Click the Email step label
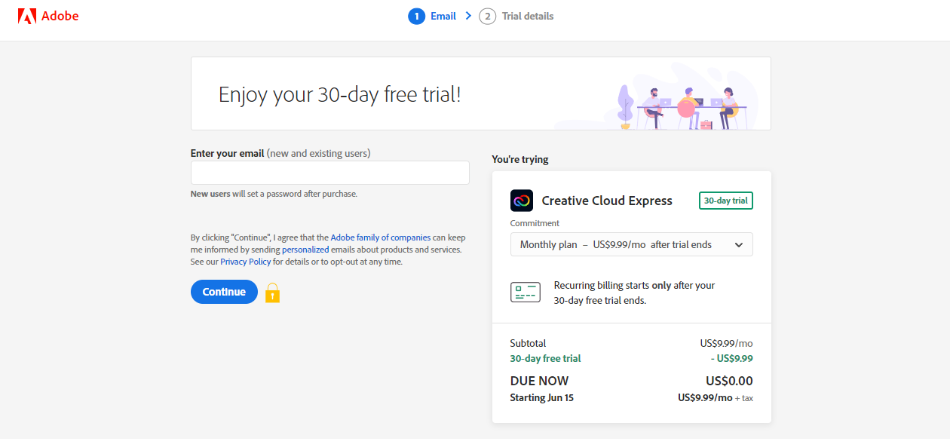This screenshot has width=950, height=439. tap(443, 16)
